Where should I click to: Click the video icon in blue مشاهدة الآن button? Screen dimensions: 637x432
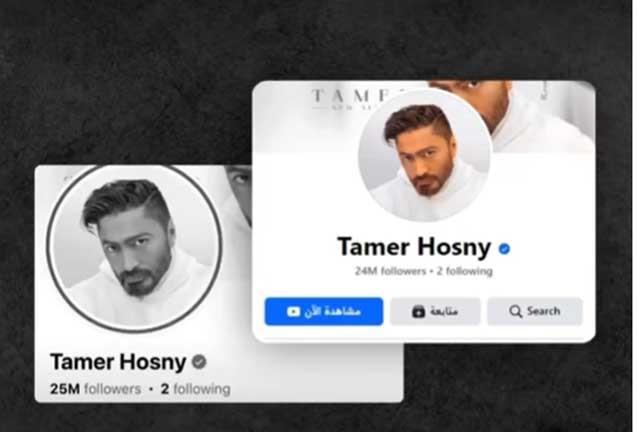click(x=293, y=312)
